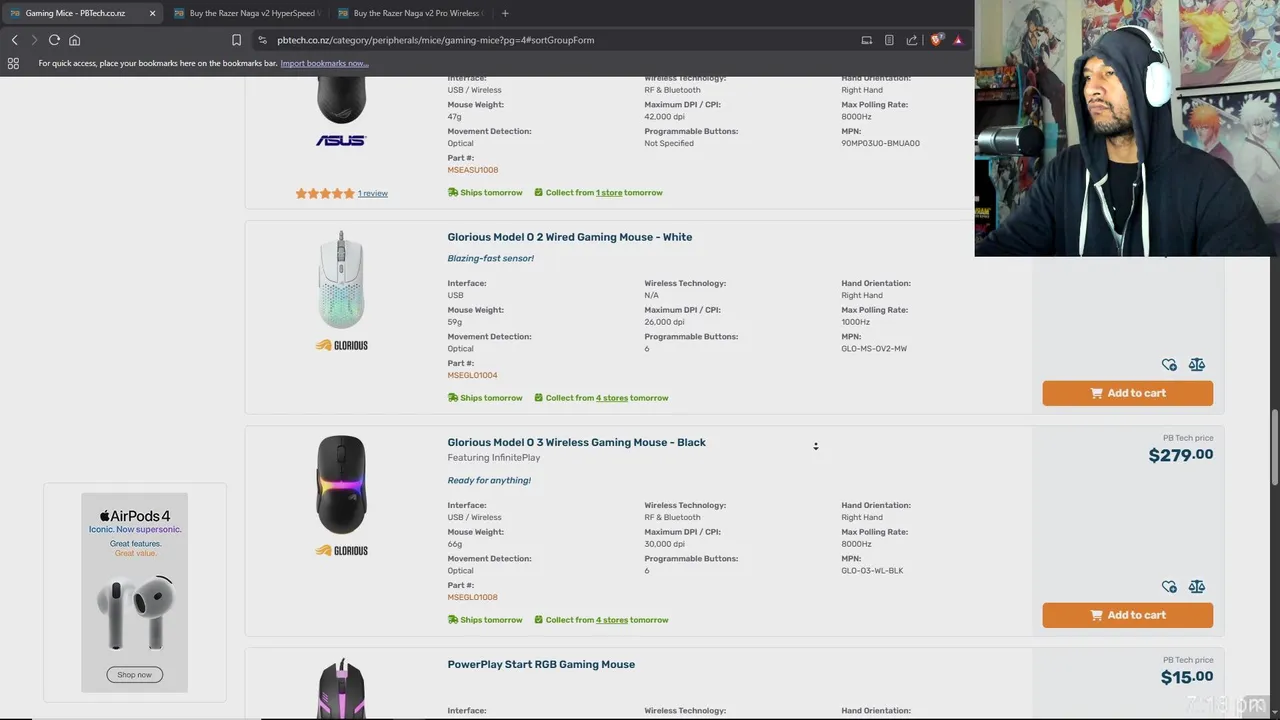Open PowerPlay Start RGB Gaming Mouse title
Screen dimensions: 1280x720
click(x=541, y=664)
